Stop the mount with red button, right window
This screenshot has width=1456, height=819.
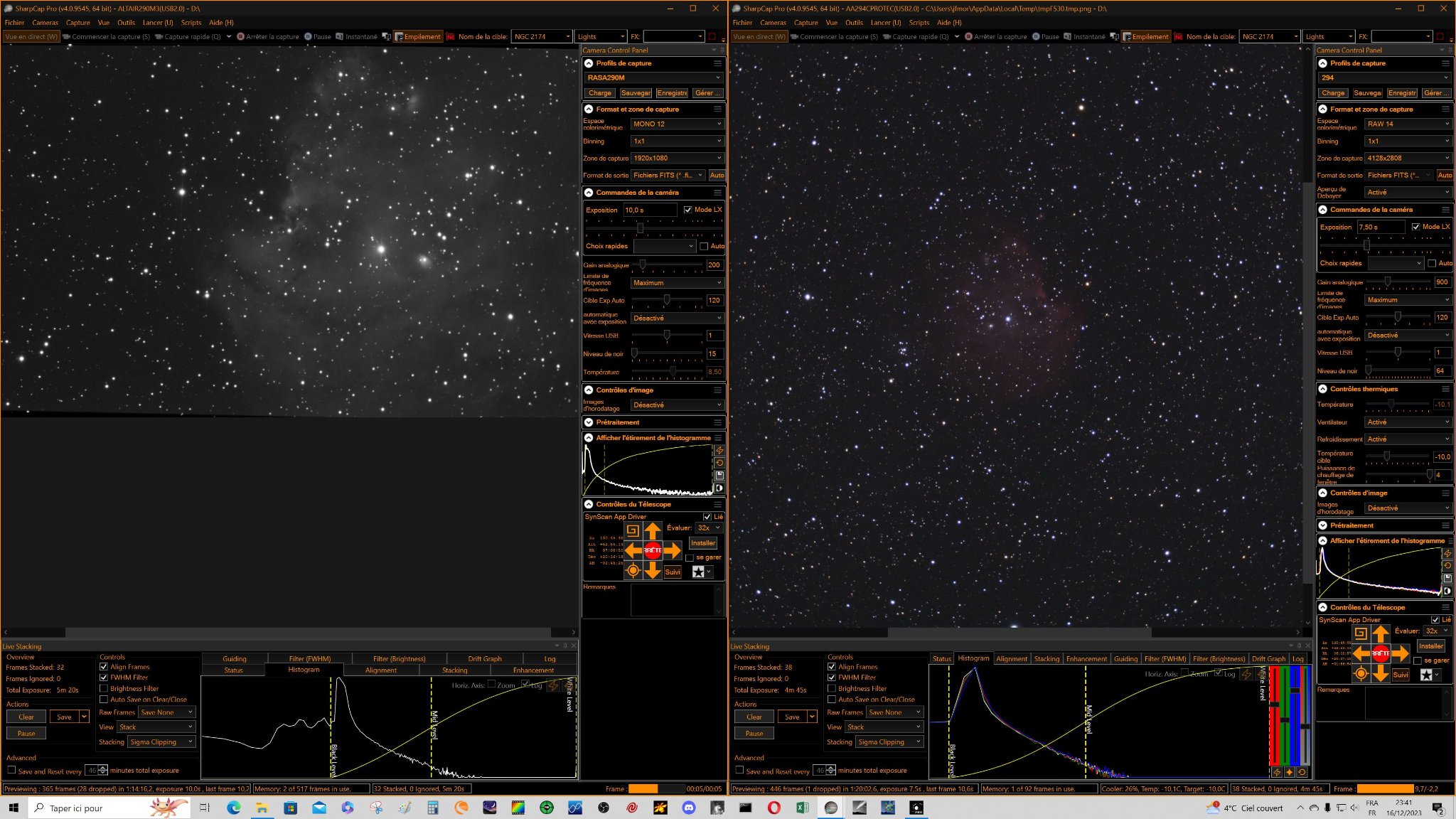tap(1381, 653)
